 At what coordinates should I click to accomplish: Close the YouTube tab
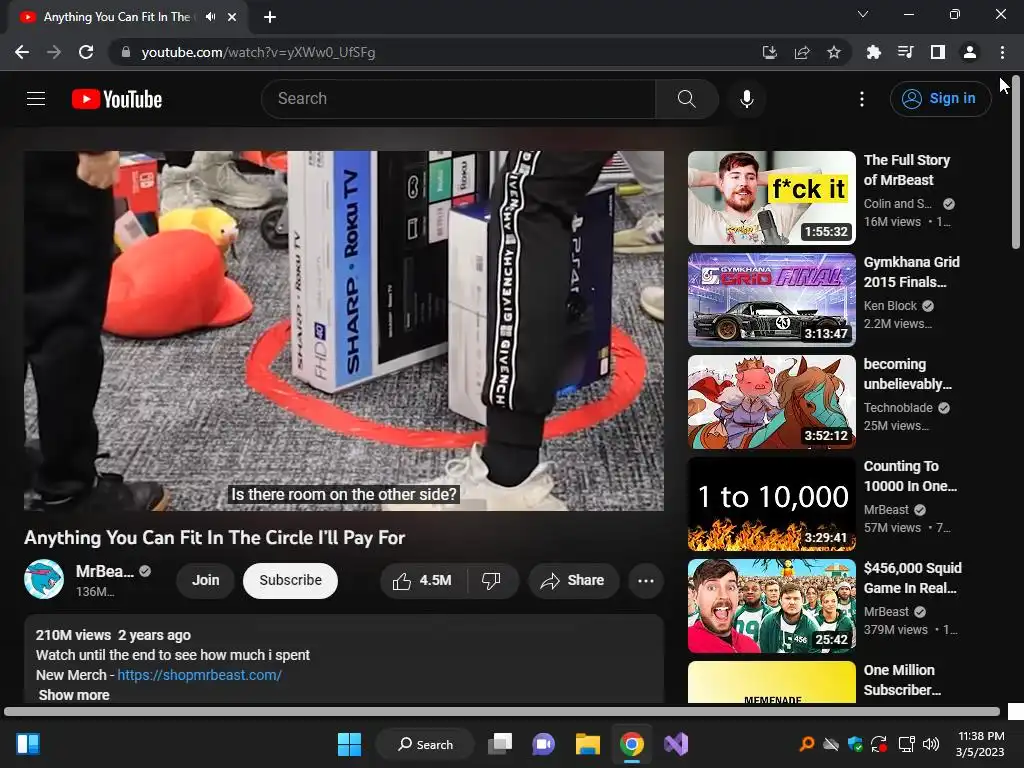click(x=232, y=17)
